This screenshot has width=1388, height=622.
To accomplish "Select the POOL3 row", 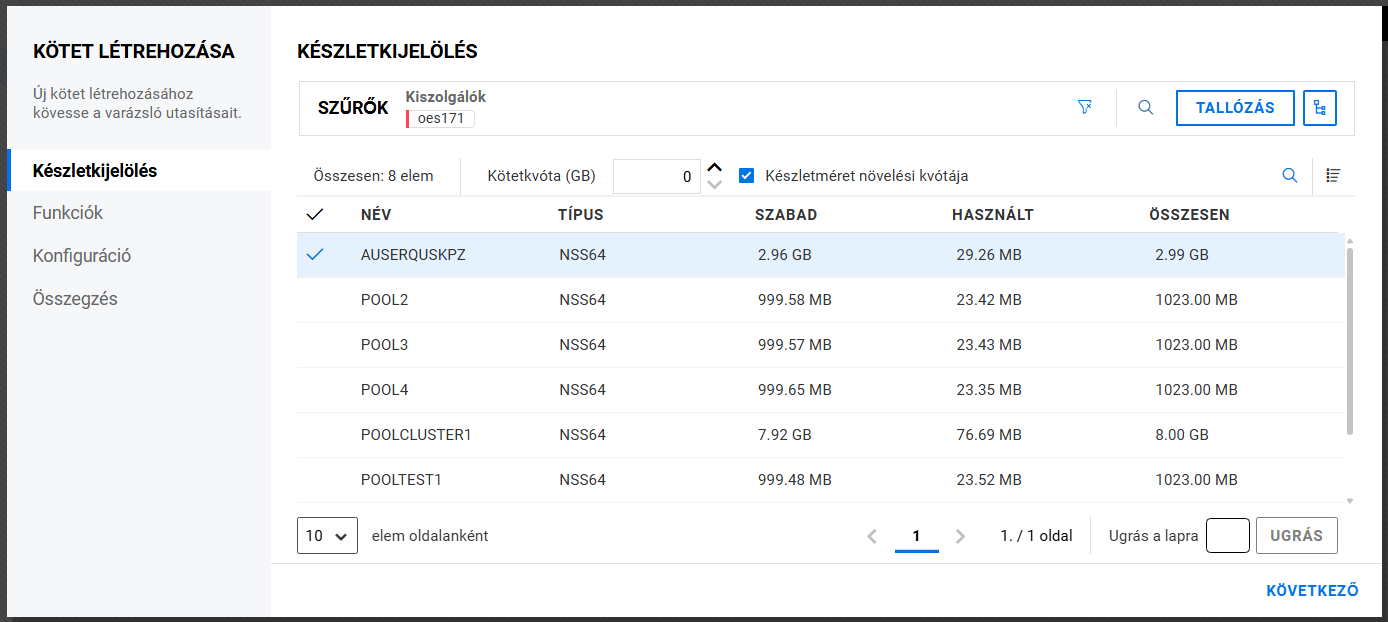I will pyautogui.click(x=820, y=345).
